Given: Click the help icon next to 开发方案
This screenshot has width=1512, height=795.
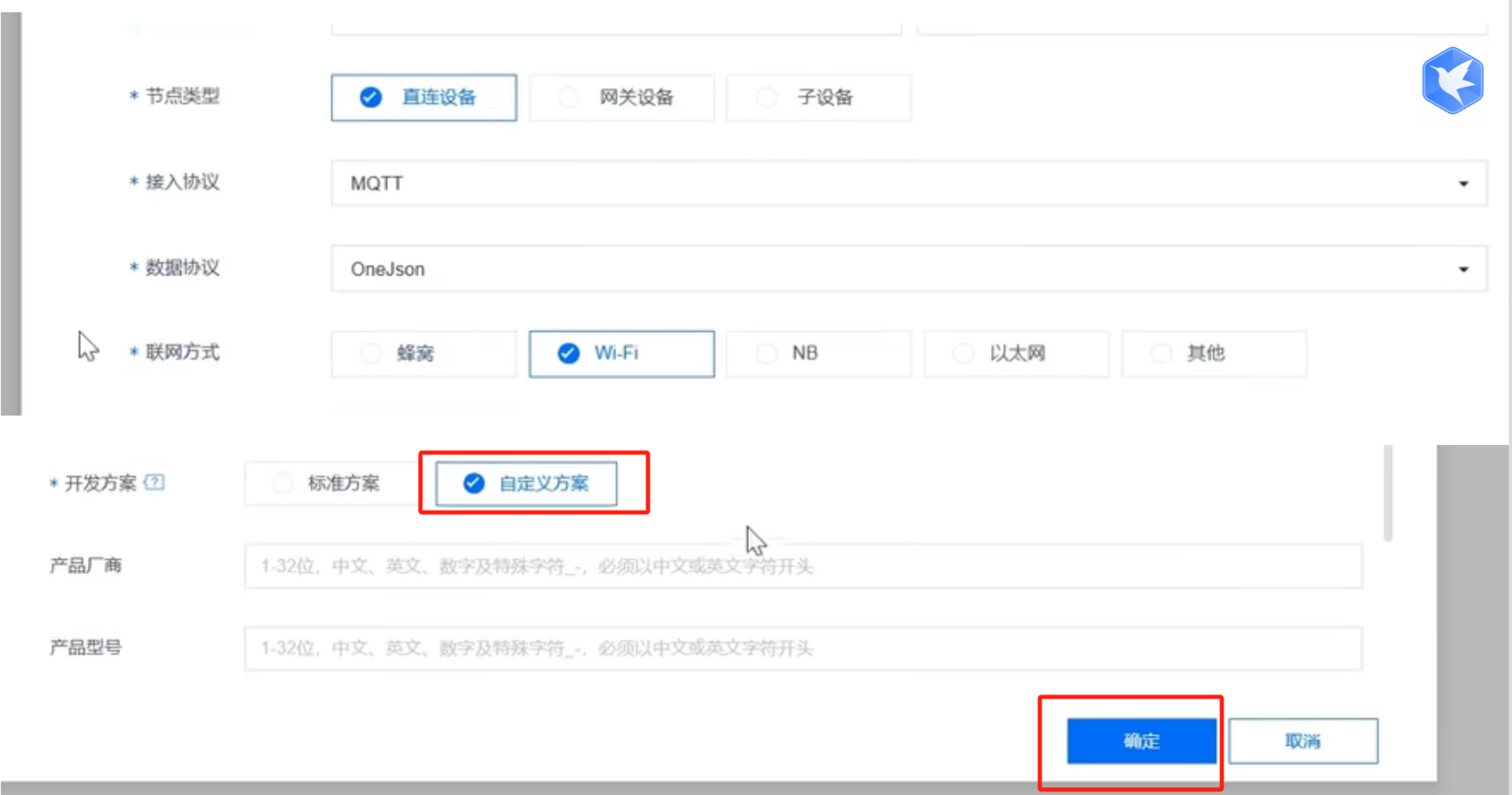Looking at the screenshot, I should pyautogui.click(x=156, y=483).
